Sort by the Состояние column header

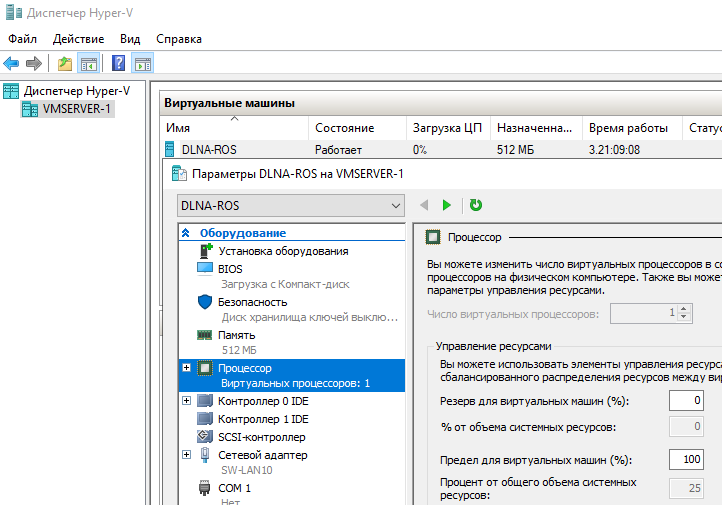tap(357, 128)
